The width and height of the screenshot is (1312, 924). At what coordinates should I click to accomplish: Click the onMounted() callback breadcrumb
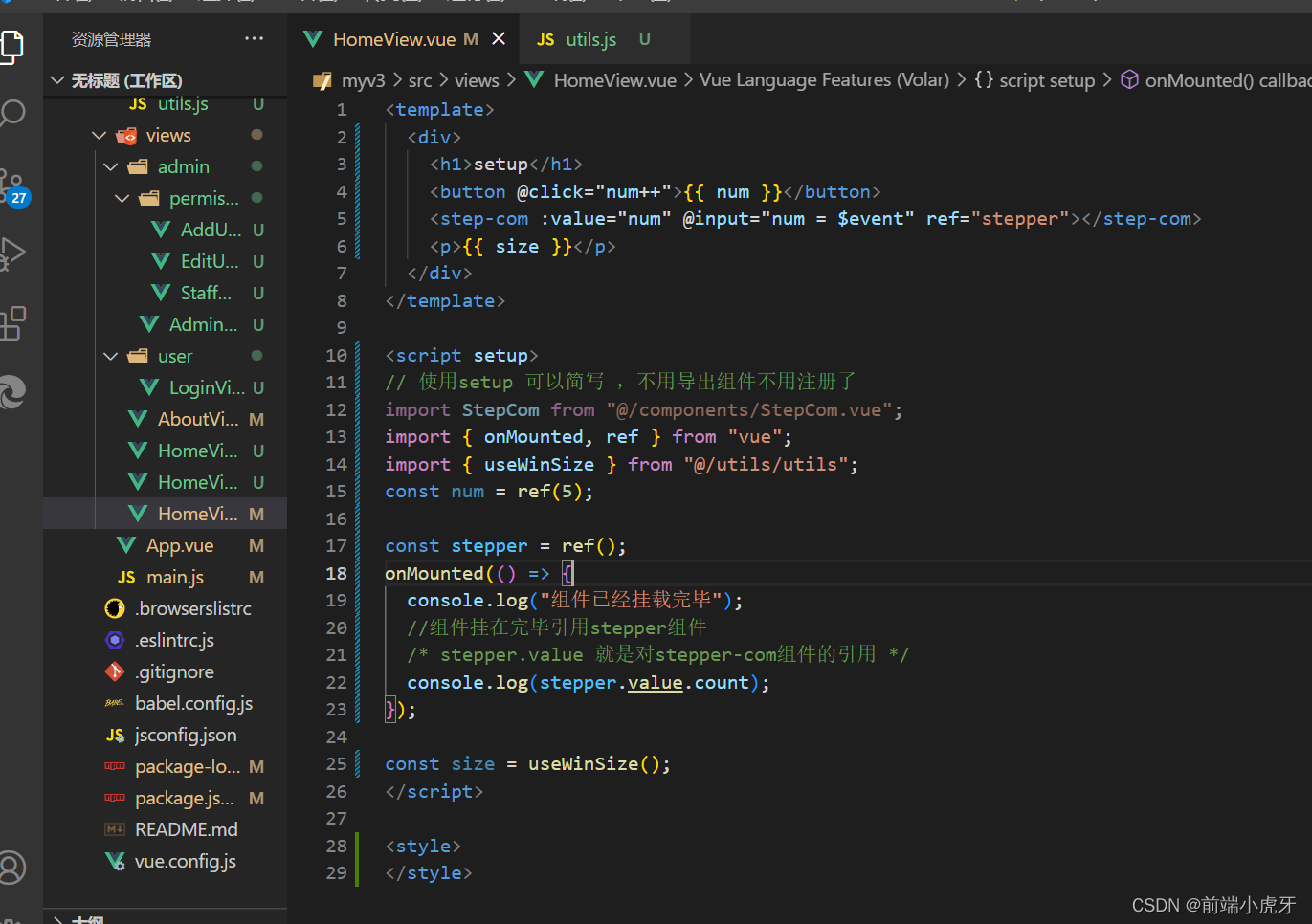[1228, 80]
